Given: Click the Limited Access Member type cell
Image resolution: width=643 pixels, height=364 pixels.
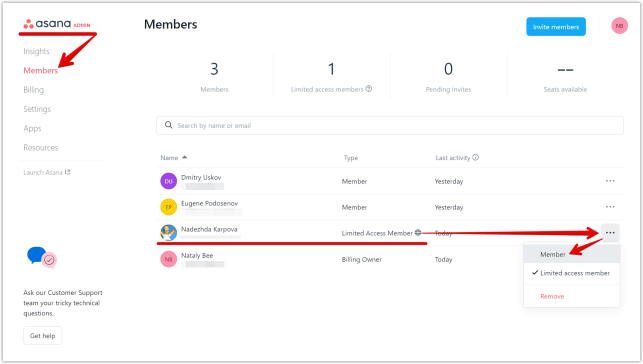Looking at the screenshot, I should (x=377, y=233).
